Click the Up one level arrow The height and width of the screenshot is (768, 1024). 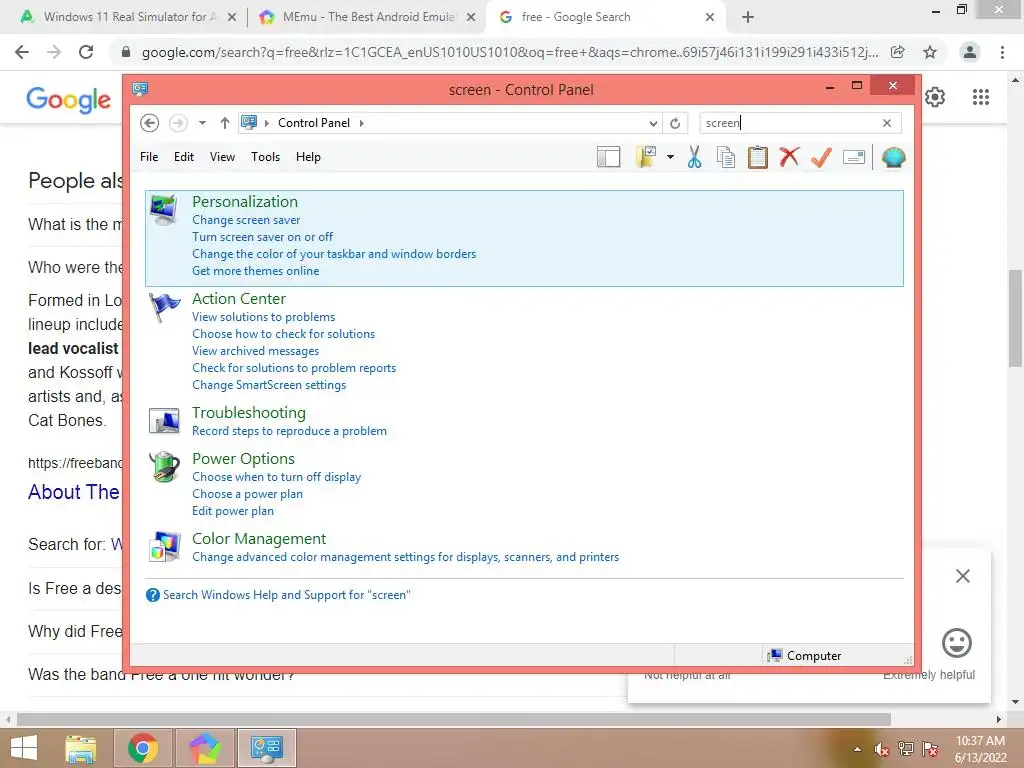tap(225, 123)
